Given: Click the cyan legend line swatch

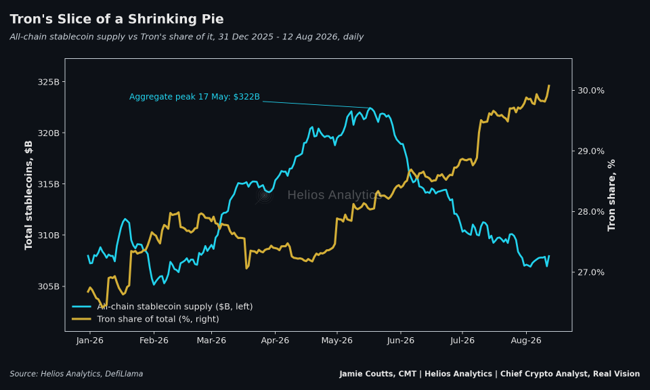Looking at the screenshot, I should pos(81,307).
